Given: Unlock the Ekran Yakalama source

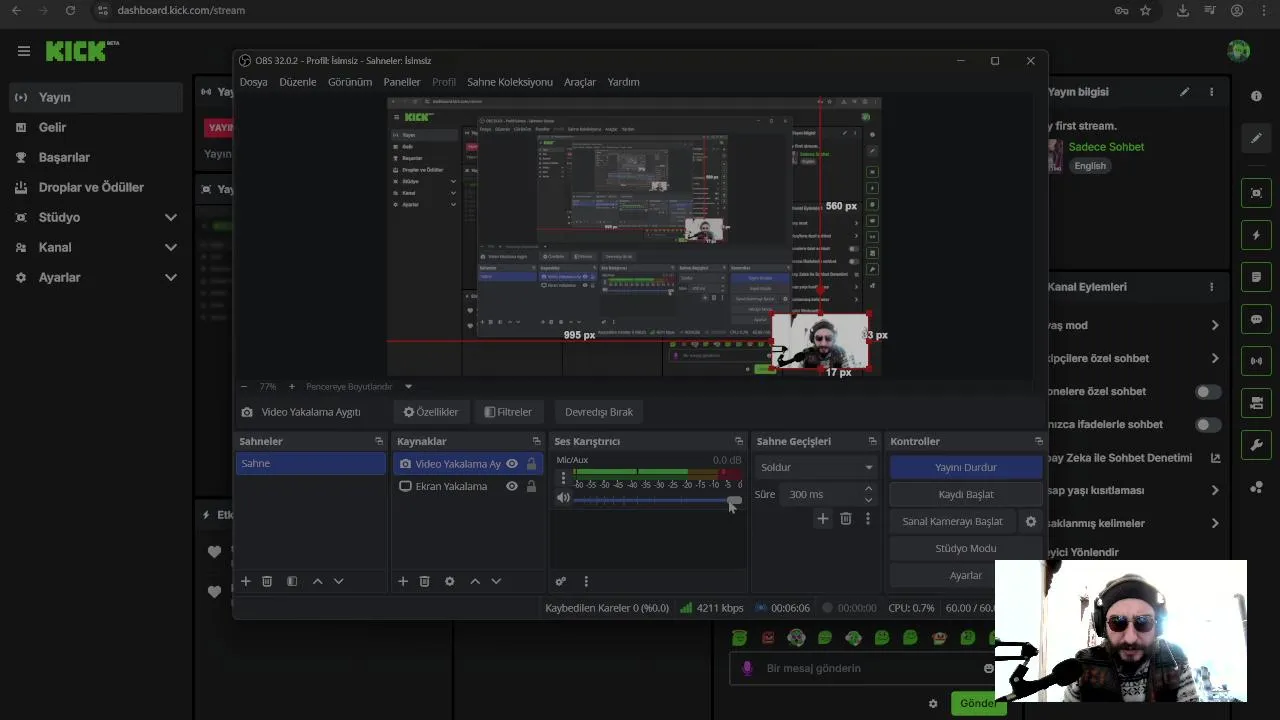Looking at the screenshot, I should click(x=531, y=486).
